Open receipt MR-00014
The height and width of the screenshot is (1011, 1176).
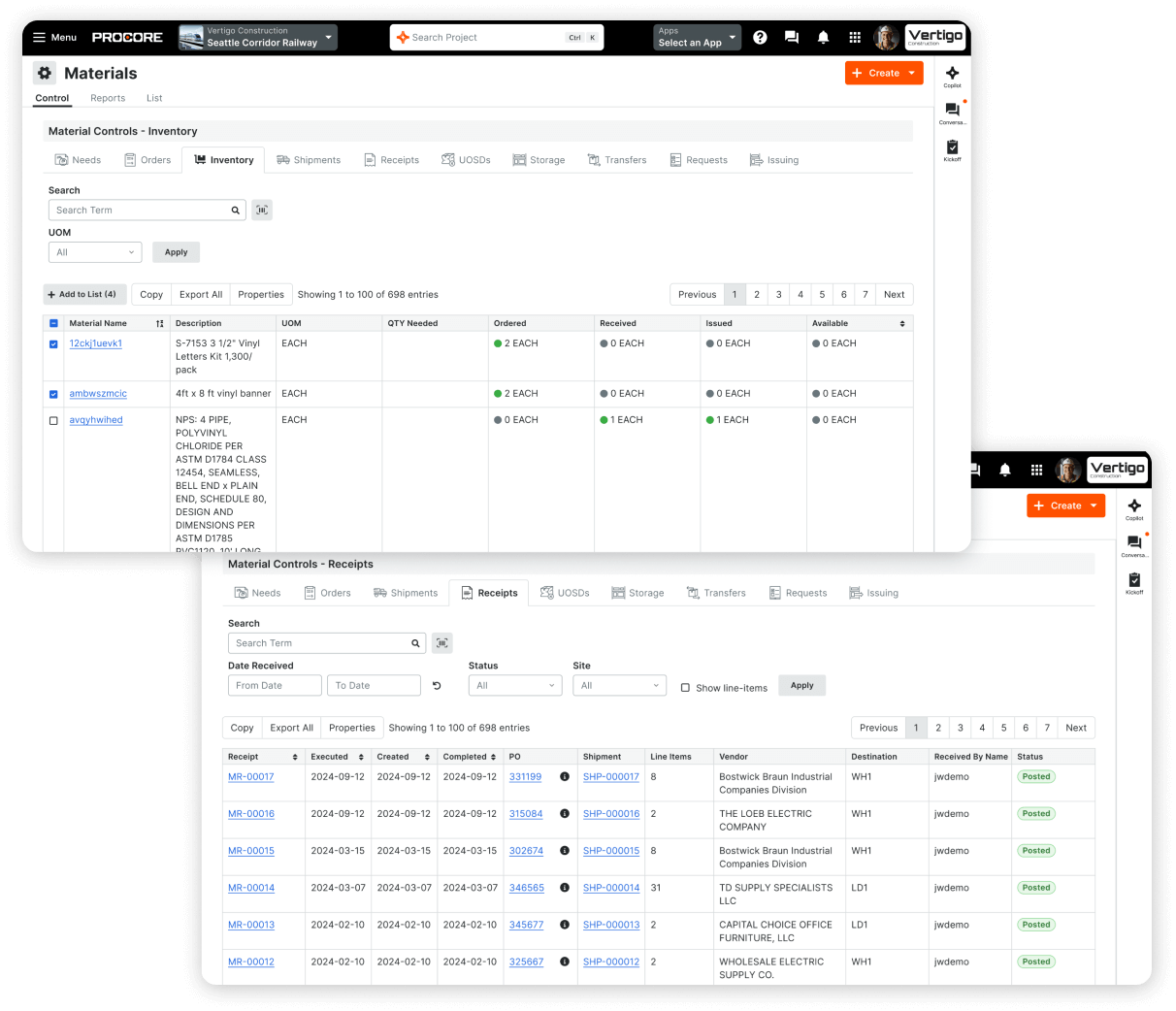click(x=250, y=888)
